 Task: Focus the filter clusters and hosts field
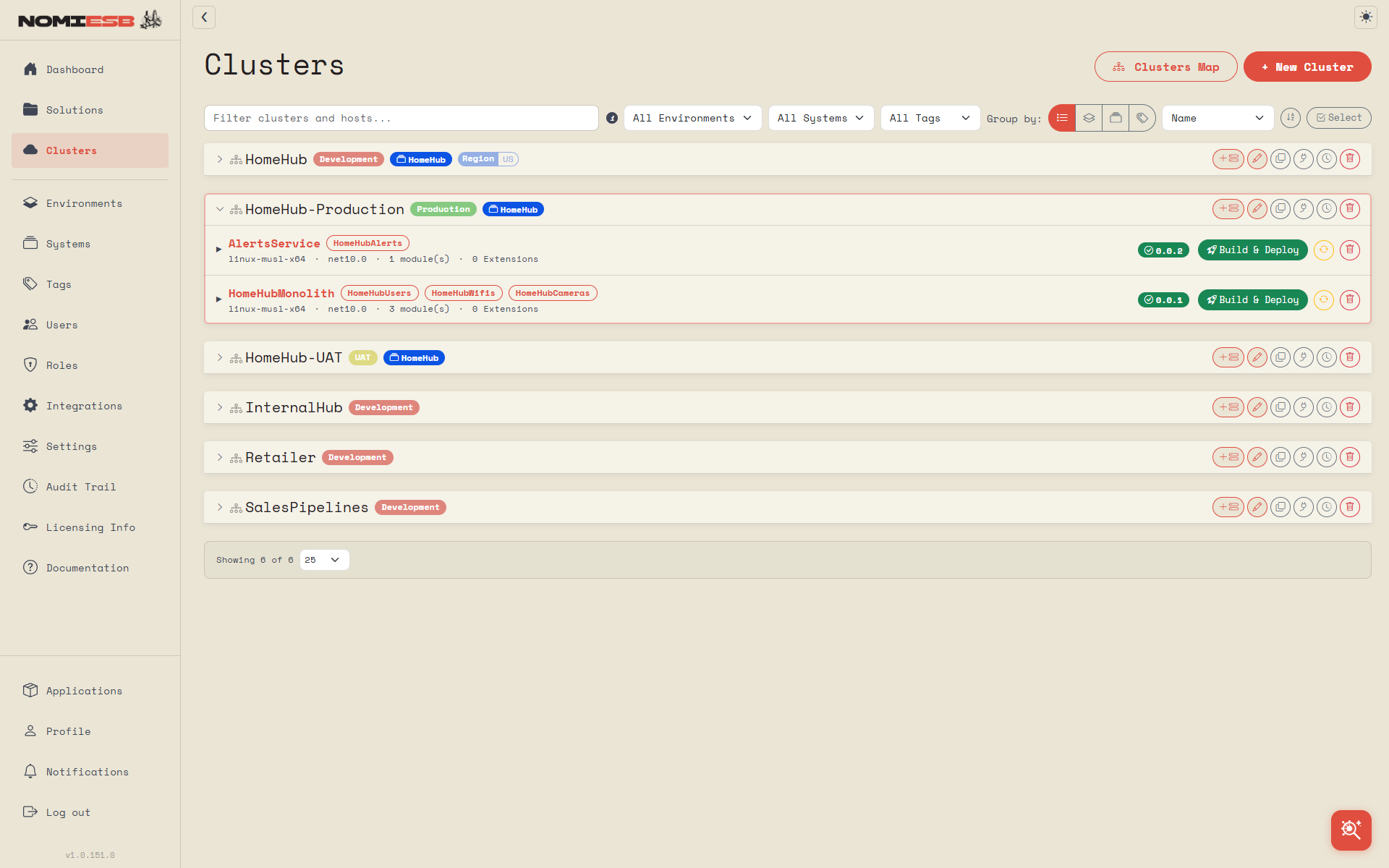click(402, 118)
